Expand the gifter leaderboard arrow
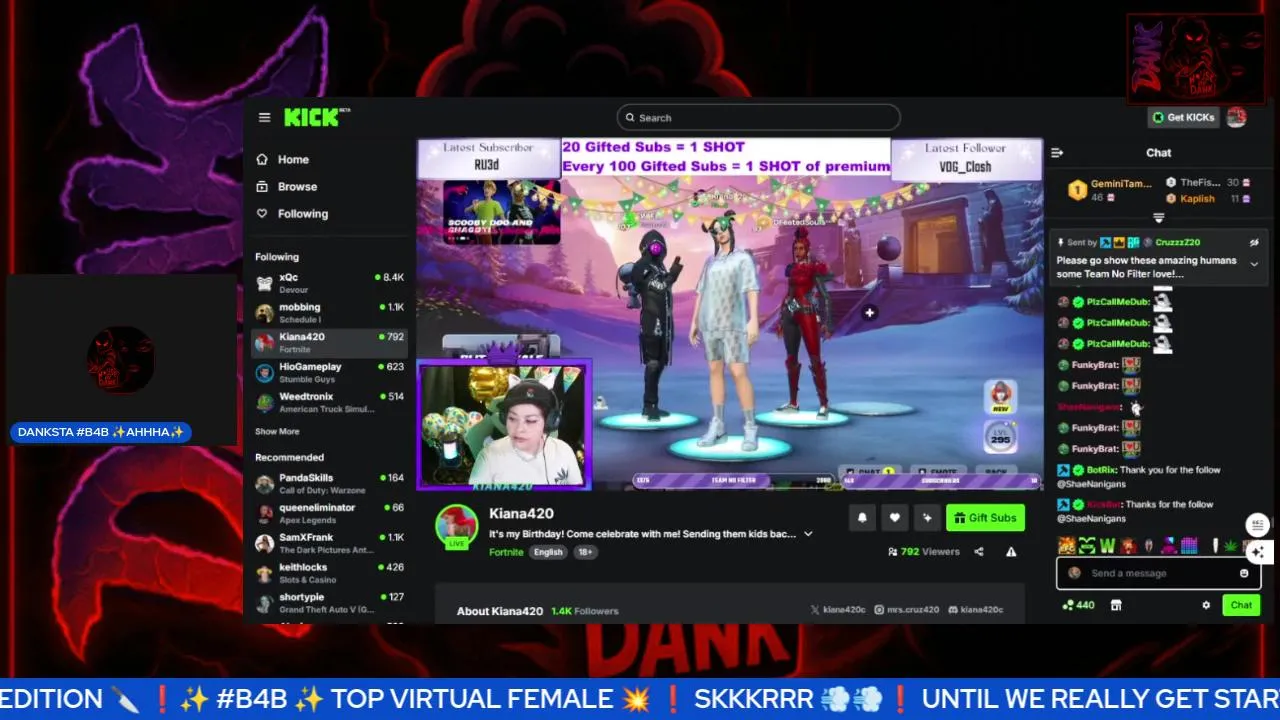The width and height of the screenshot is (1280, 720). [1159, 217]
